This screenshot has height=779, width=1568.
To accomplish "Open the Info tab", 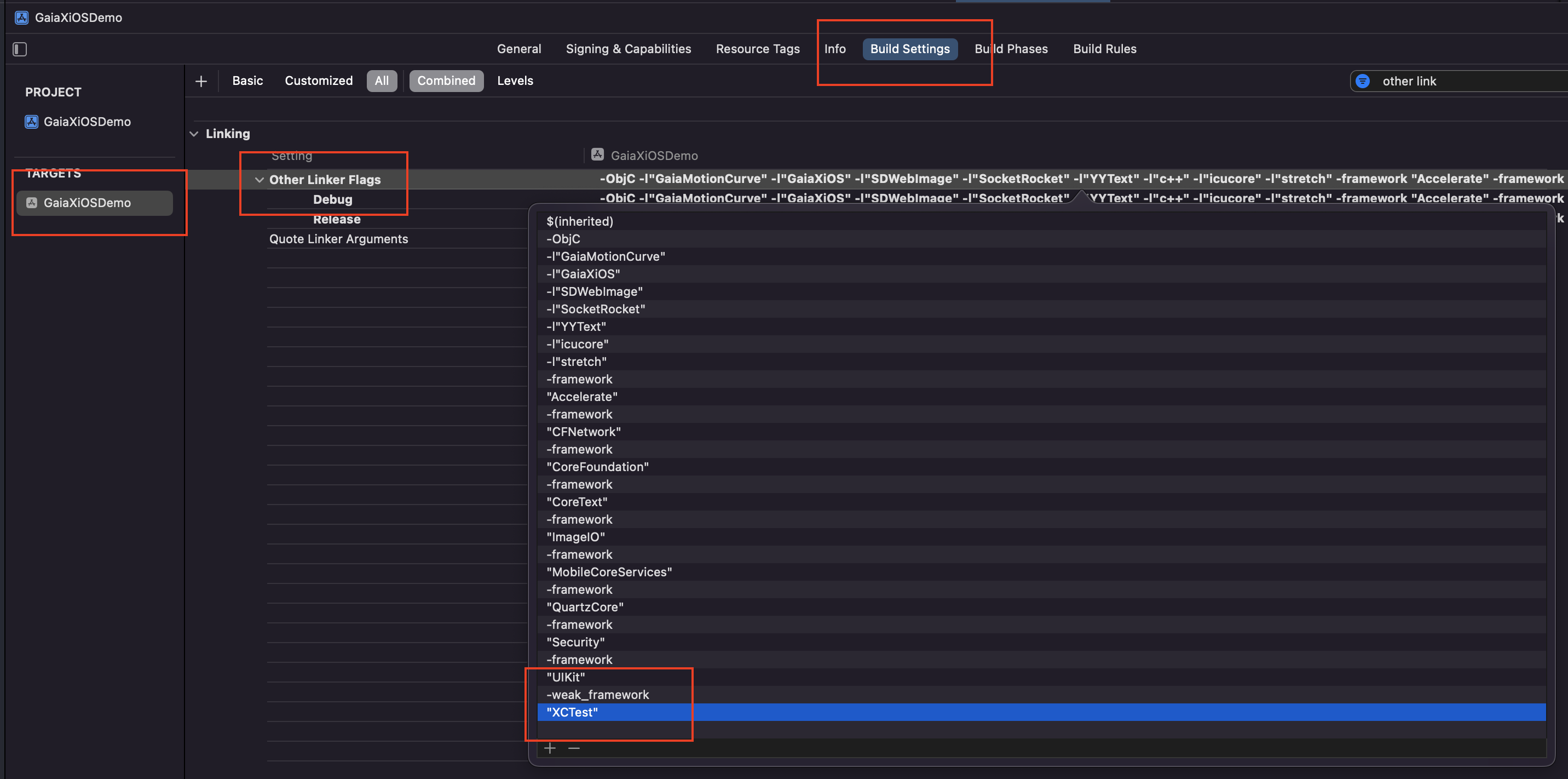I will coord(834,49).
